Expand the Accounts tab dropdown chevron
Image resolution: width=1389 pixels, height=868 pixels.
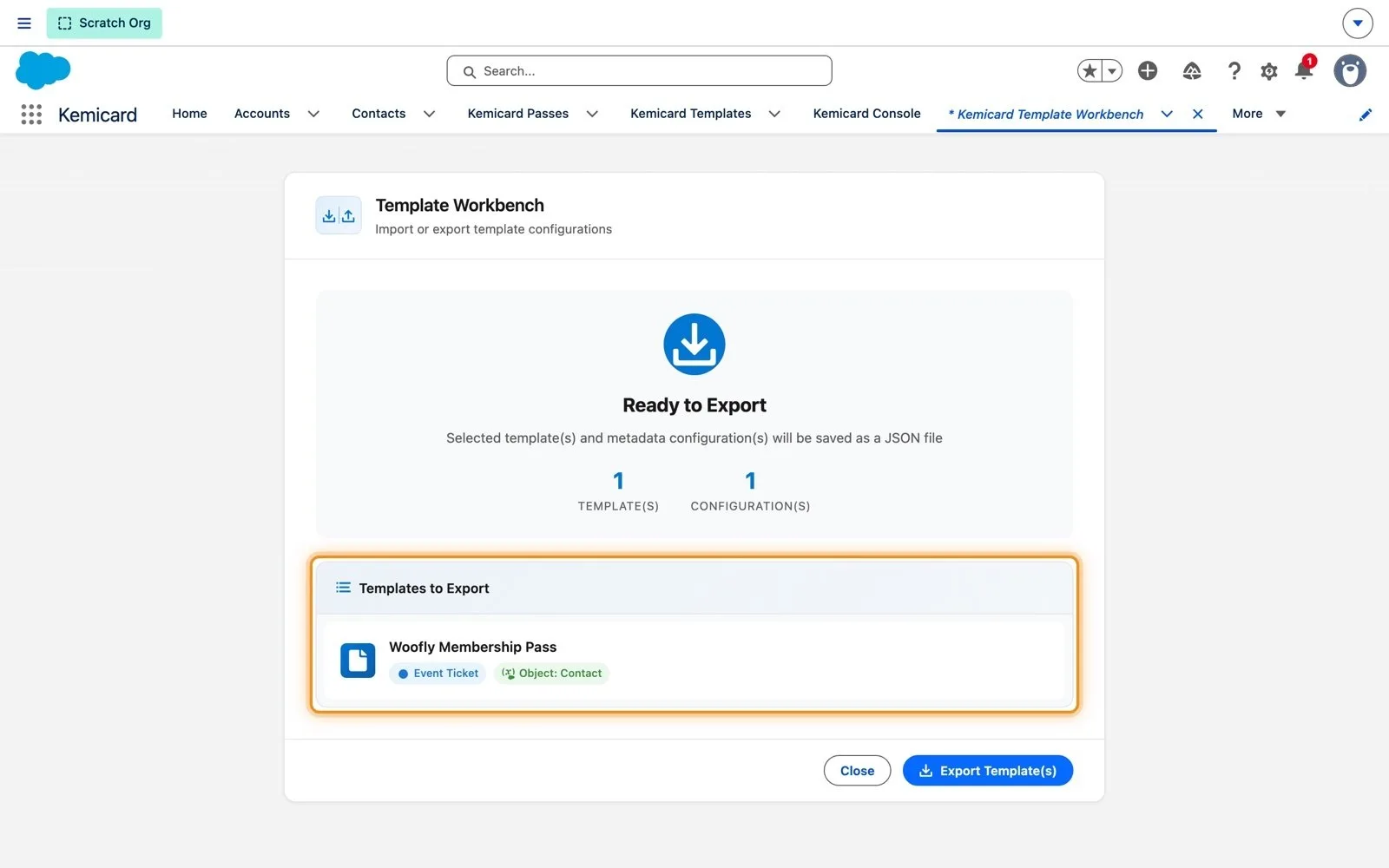[313, 114]
